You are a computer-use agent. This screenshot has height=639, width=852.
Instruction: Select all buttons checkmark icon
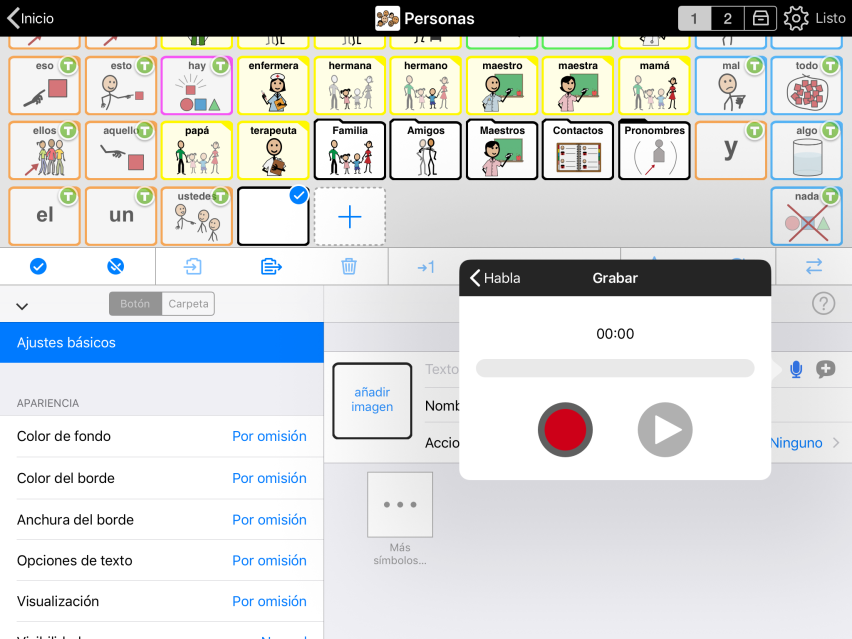pos(38,266)
